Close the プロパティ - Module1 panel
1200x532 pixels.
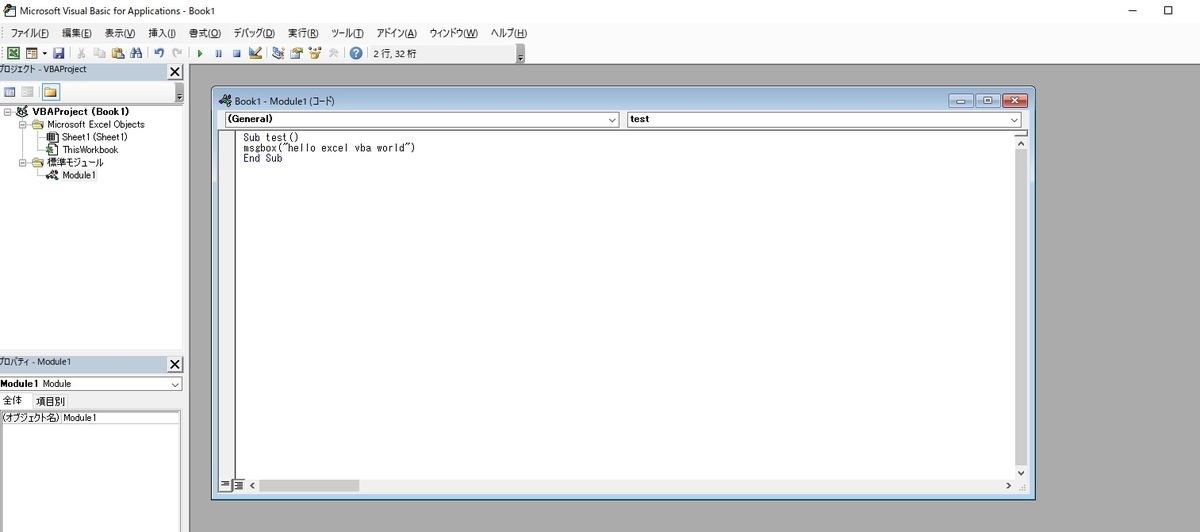click(x=175, y=364)
